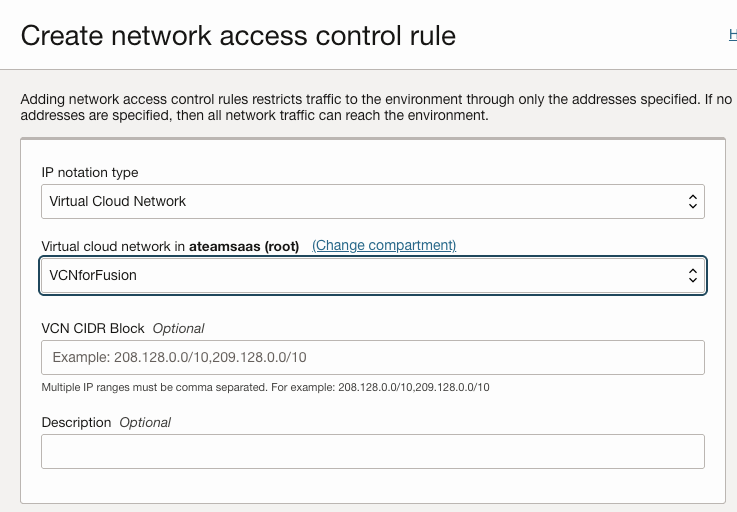Click the "VCN CIDR Block" field label

93,328
